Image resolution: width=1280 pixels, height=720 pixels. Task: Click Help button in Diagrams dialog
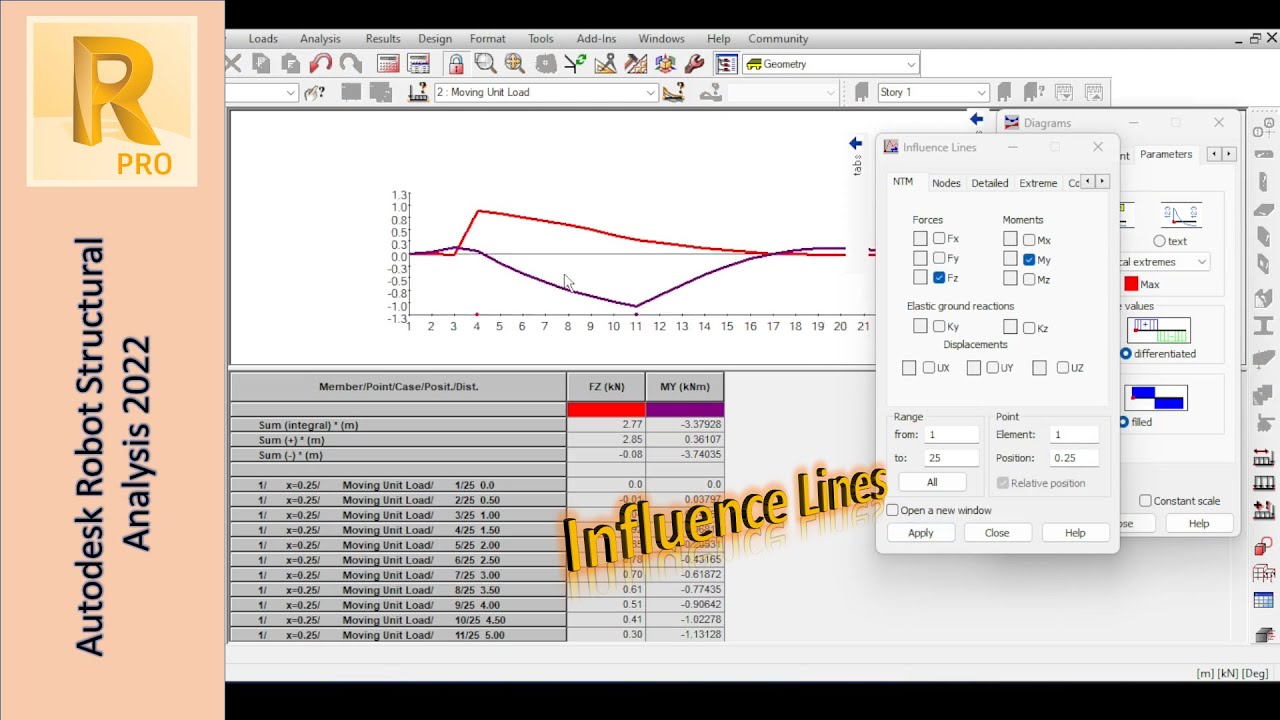click(1199, 523)
